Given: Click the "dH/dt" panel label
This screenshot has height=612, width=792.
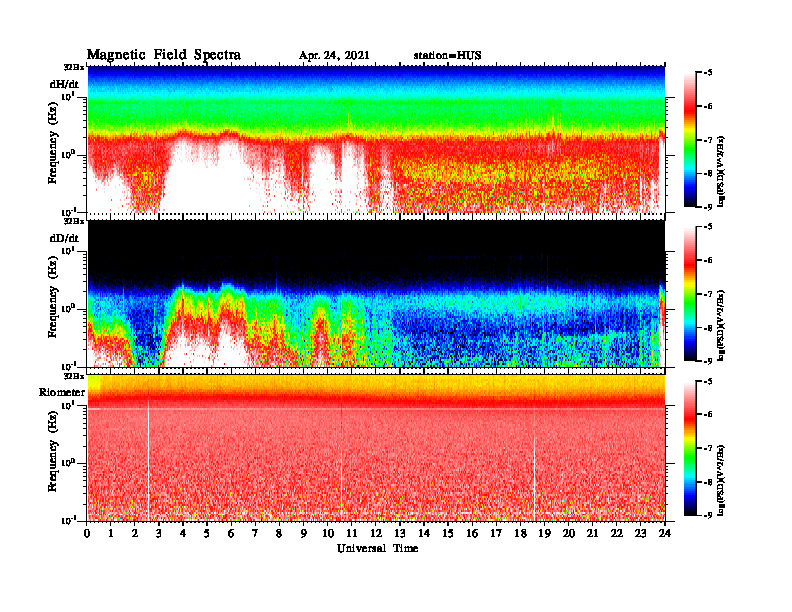Looking at the screenshot, I should click(64, 84).
